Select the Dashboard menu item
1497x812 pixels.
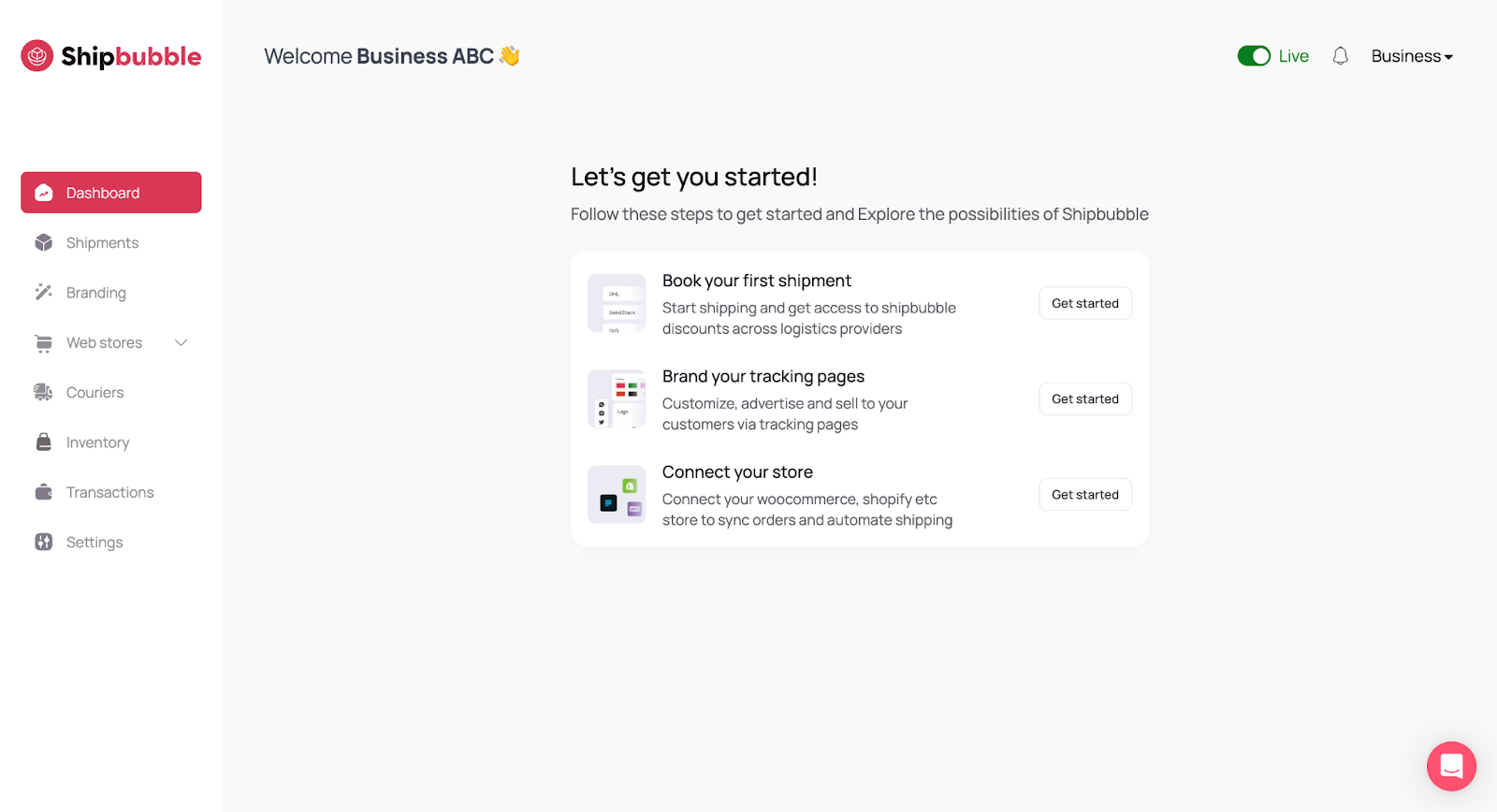click(111, 193)
